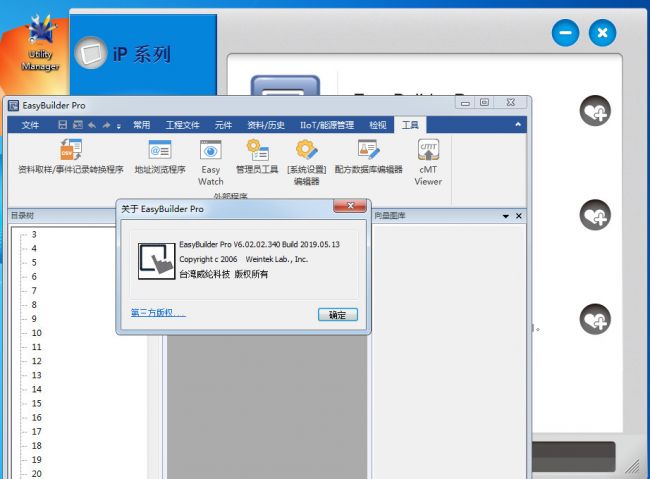650x479 pixels.
Task: Select tree item 8 in directory tree
Action: coord(34,305)
